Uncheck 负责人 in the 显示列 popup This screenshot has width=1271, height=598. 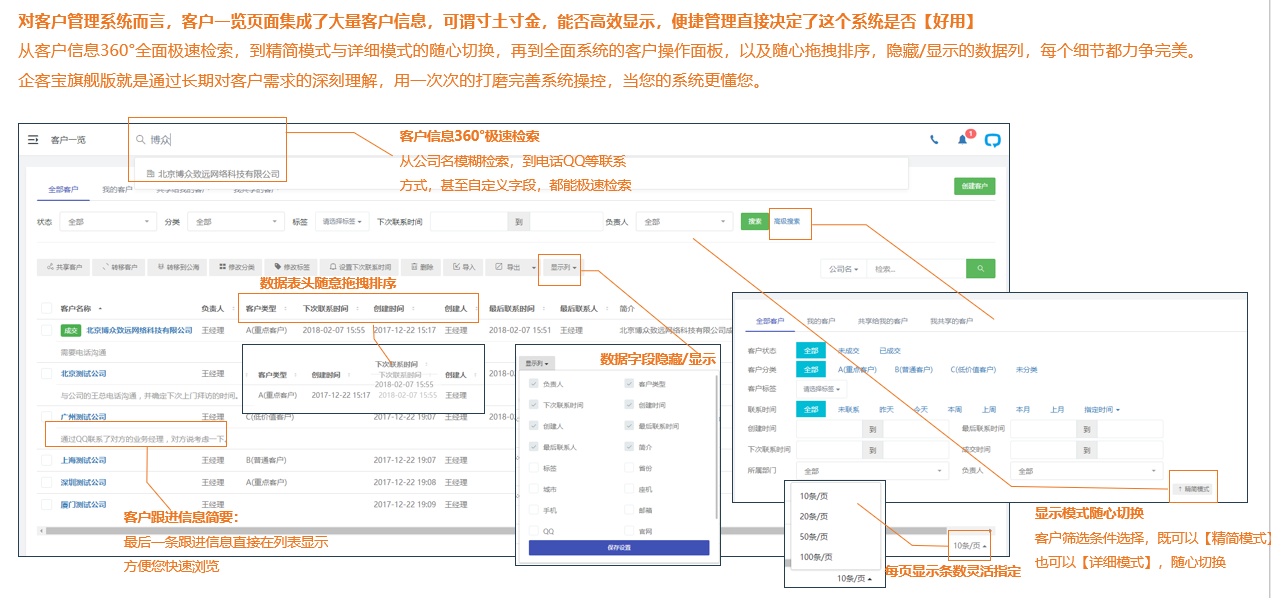pos(534,384)
